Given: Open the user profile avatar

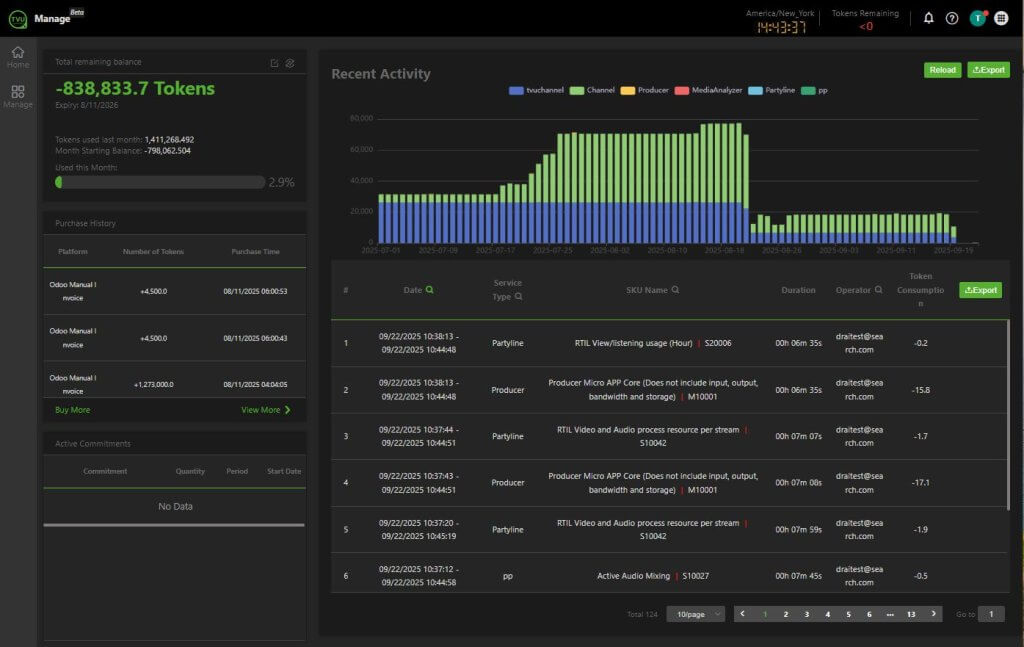Looking at the screenshot, I should 977,18.
